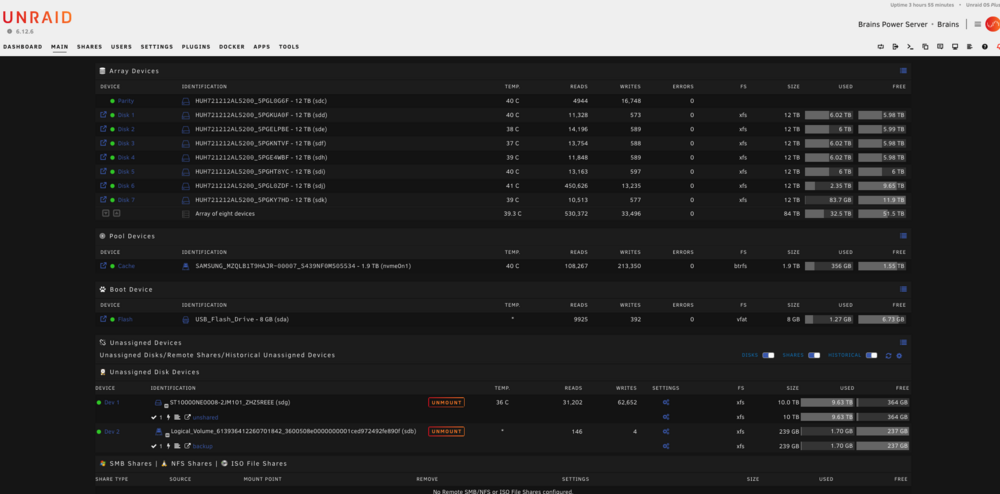Viewport: 1000px width, 494px height.
Task: Click the file manager copy icon in header
Action: pyautogui.click(x=925, y=47)
